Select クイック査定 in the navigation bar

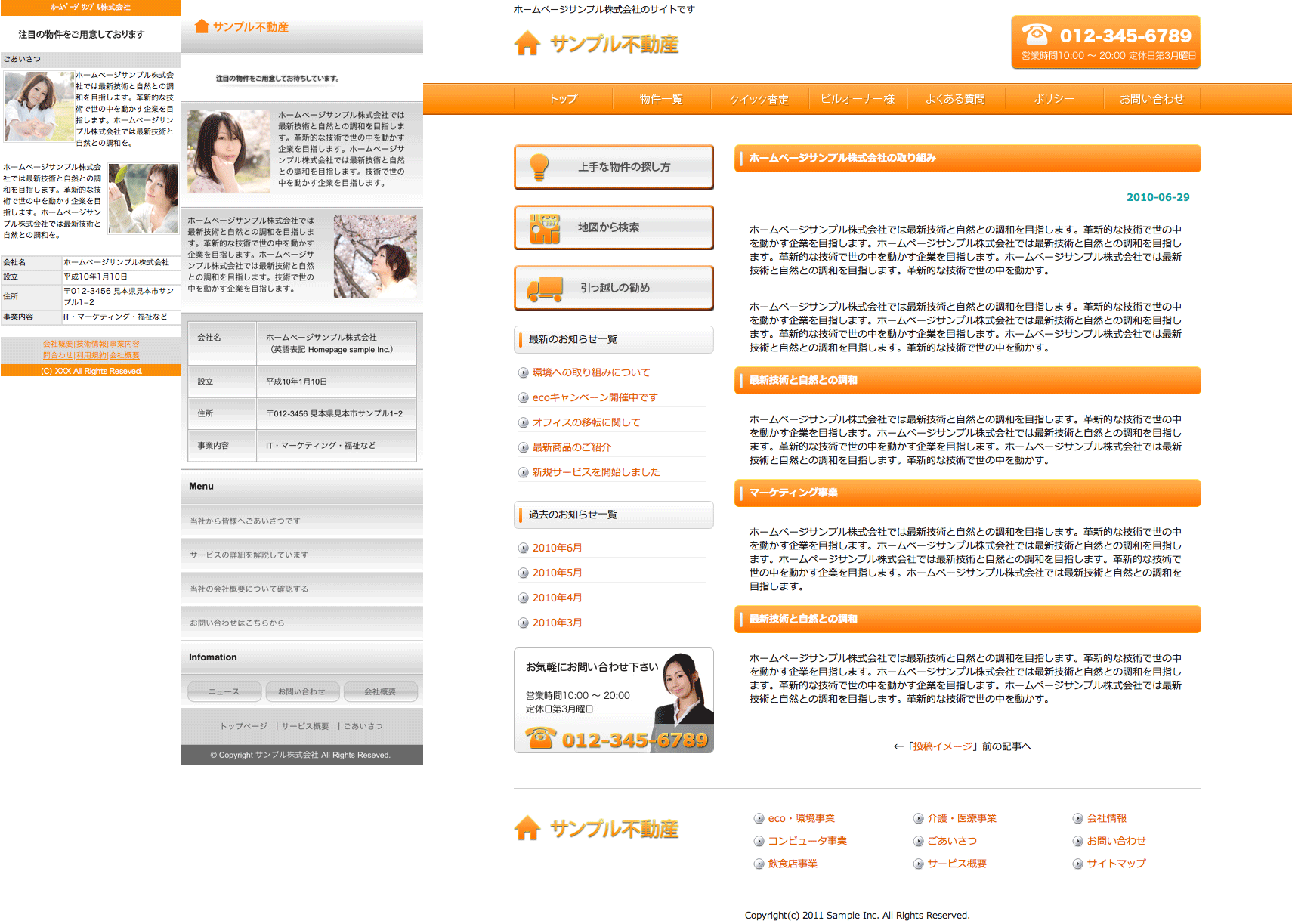click(x=759, y=99)
